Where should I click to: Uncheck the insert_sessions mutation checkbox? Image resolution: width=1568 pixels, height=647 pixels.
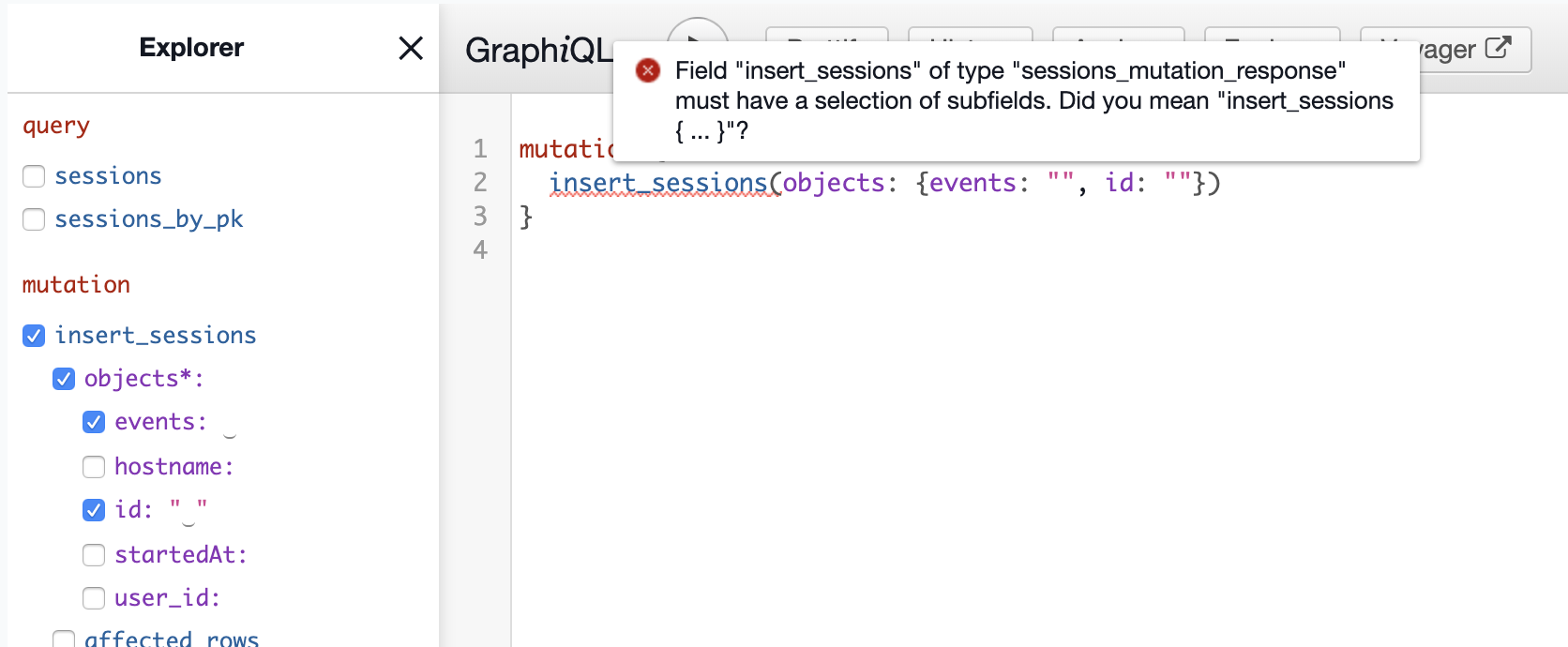[x=34, y=336]
